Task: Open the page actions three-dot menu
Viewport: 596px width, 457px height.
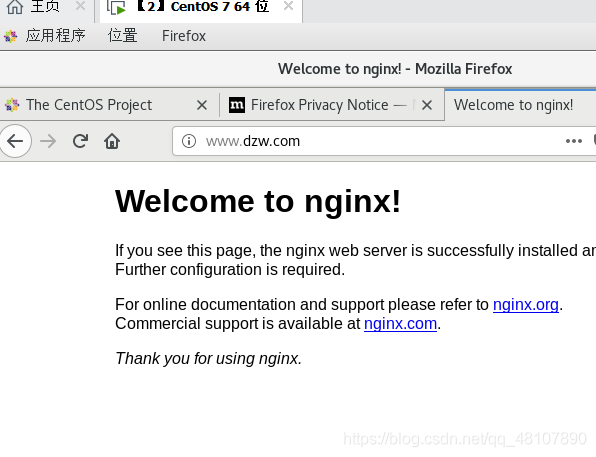Action: [574, 141]
